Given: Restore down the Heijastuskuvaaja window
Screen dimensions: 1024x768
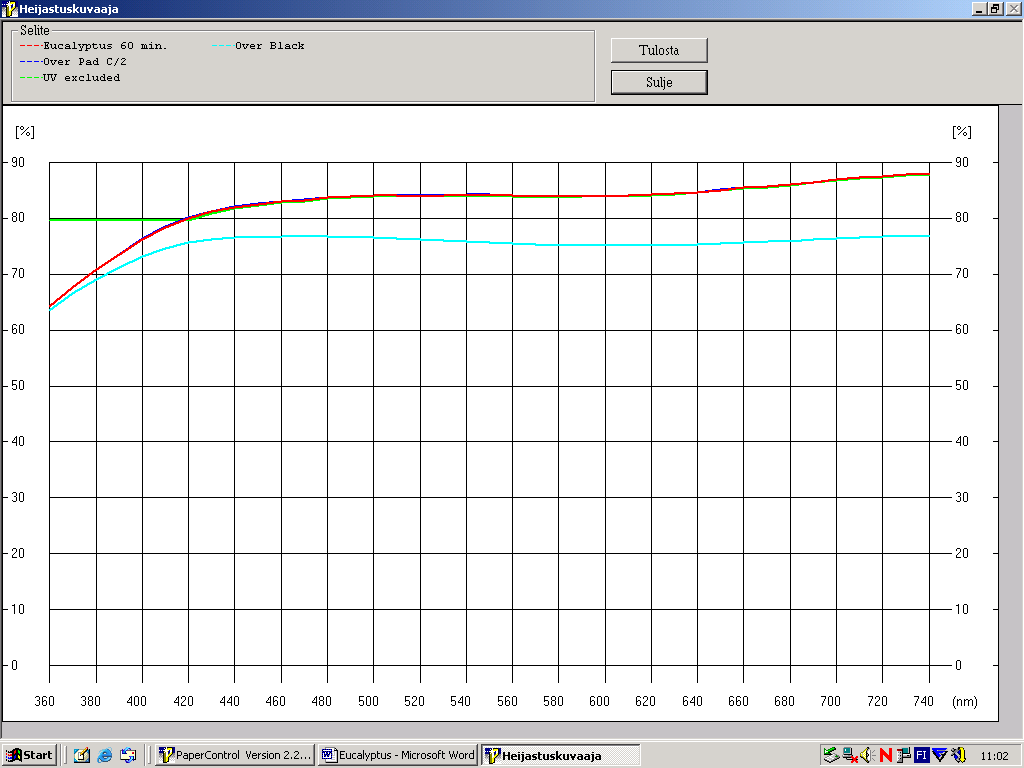Looking at the screenshot, I should (995, 8).
